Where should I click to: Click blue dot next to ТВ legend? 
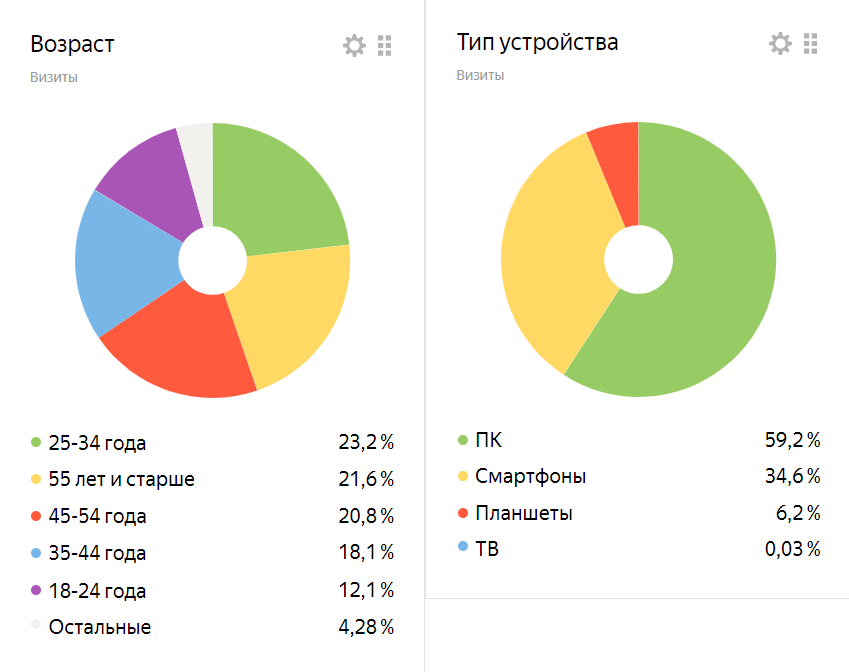tap(463, 548)
